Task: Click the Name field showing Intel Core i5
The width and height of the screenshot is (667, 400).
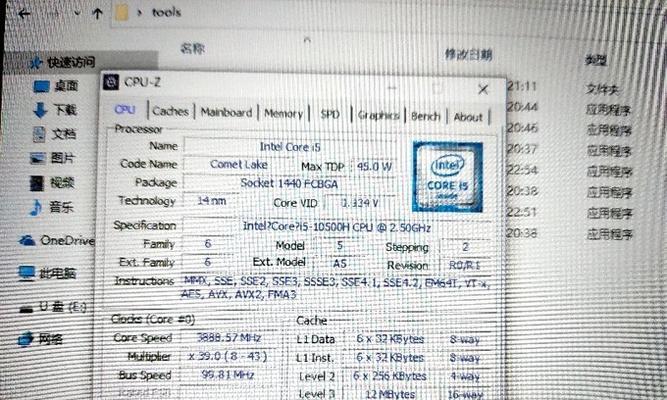Action: [x=290, y=147]
